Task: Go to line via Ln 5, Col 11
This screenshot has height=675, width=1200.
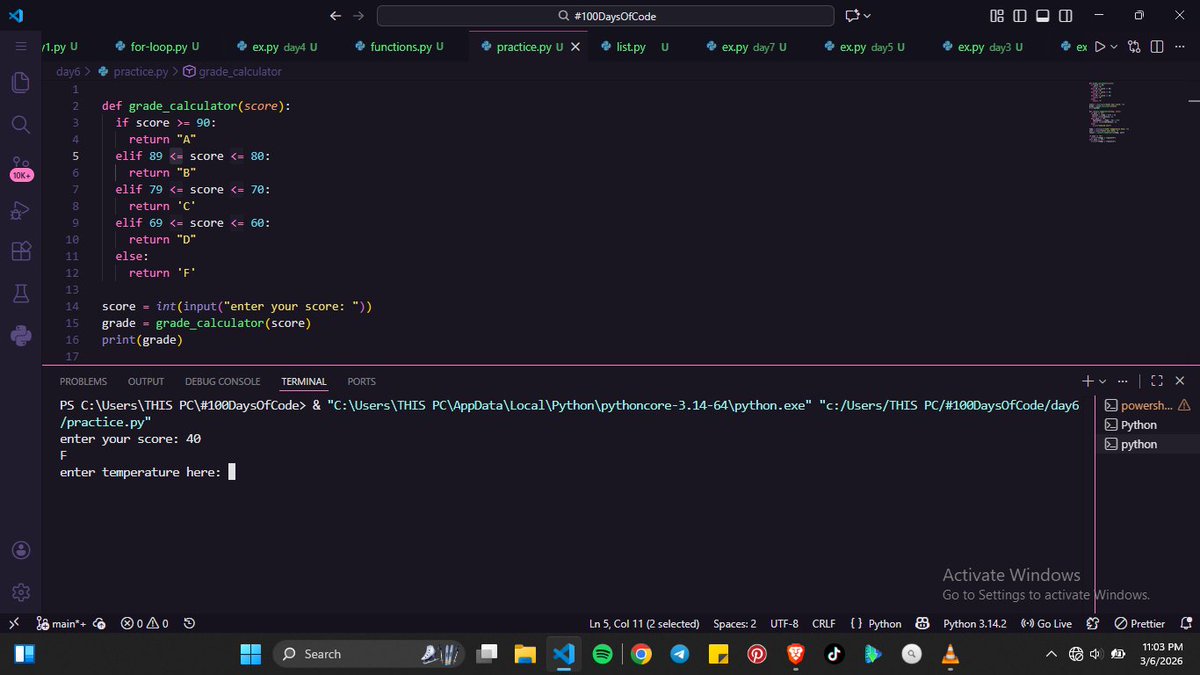Action: (644, 623)
